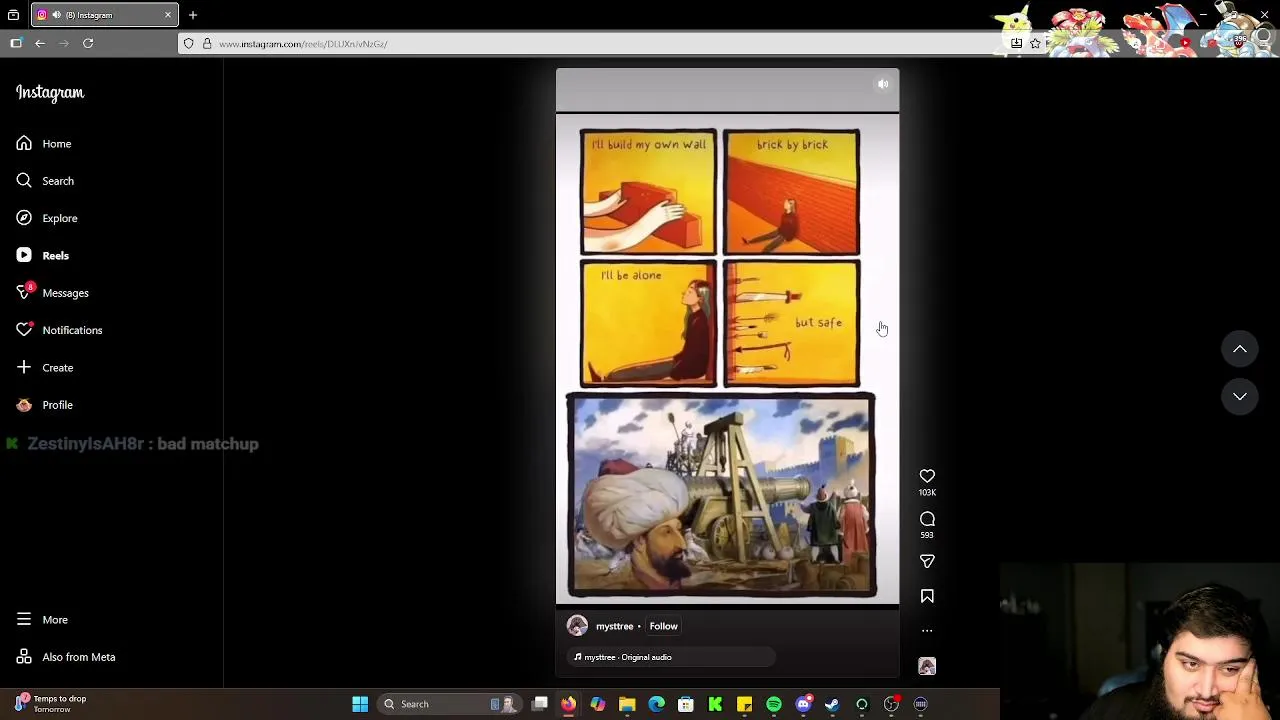
Task: Share the reel via paper plane icon
Action: tap(927, 562)
